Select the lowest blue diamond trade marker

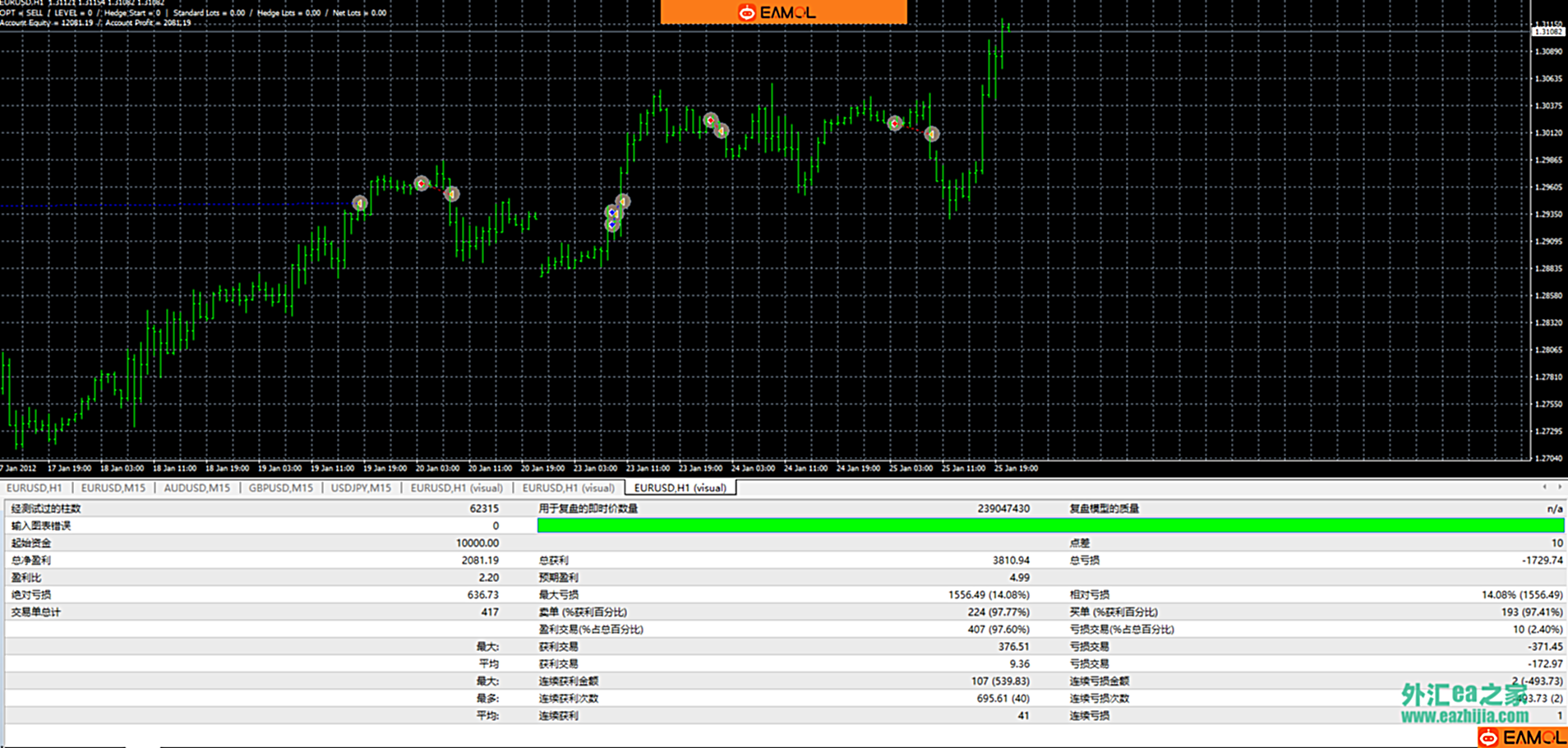coord(612,224)
